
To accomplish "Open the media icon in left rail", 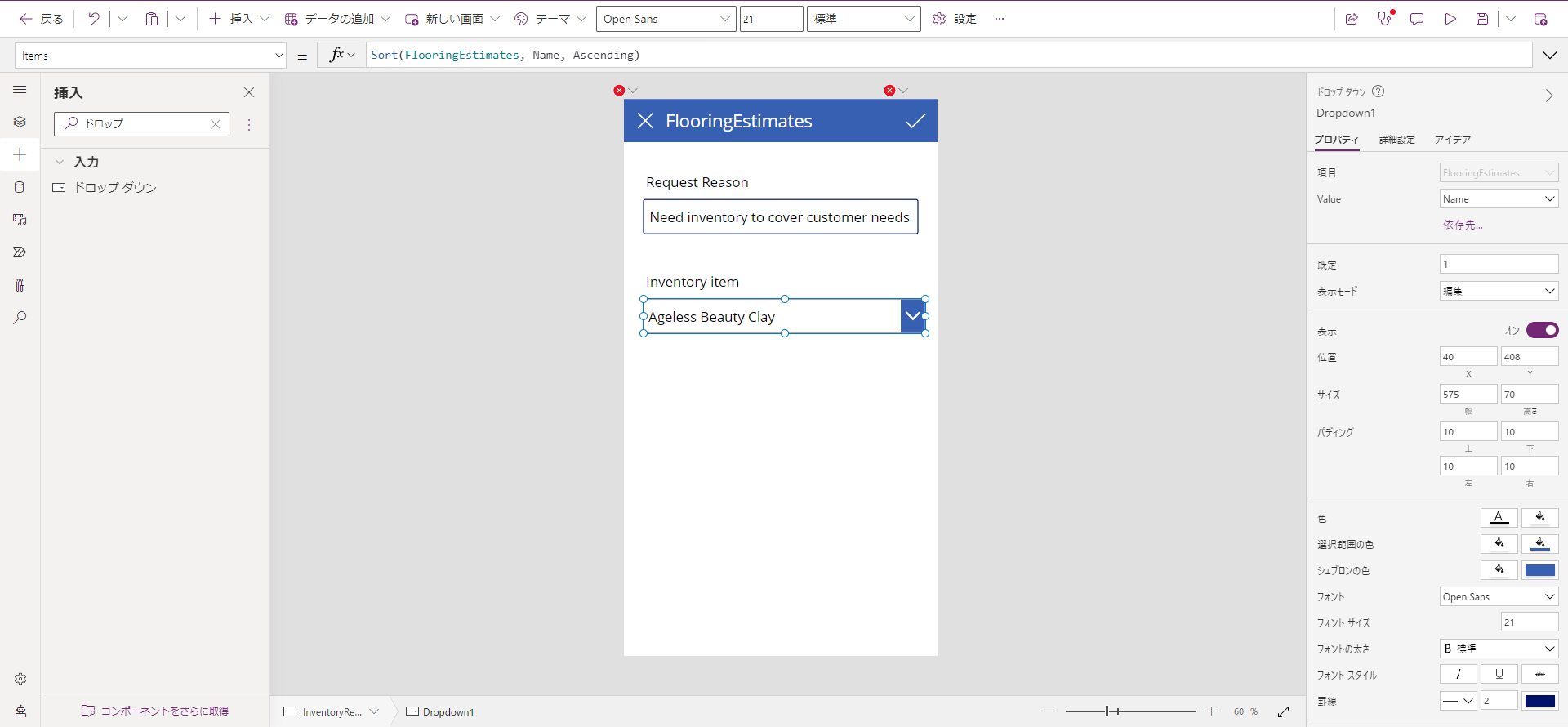I will tap(20, 220).
